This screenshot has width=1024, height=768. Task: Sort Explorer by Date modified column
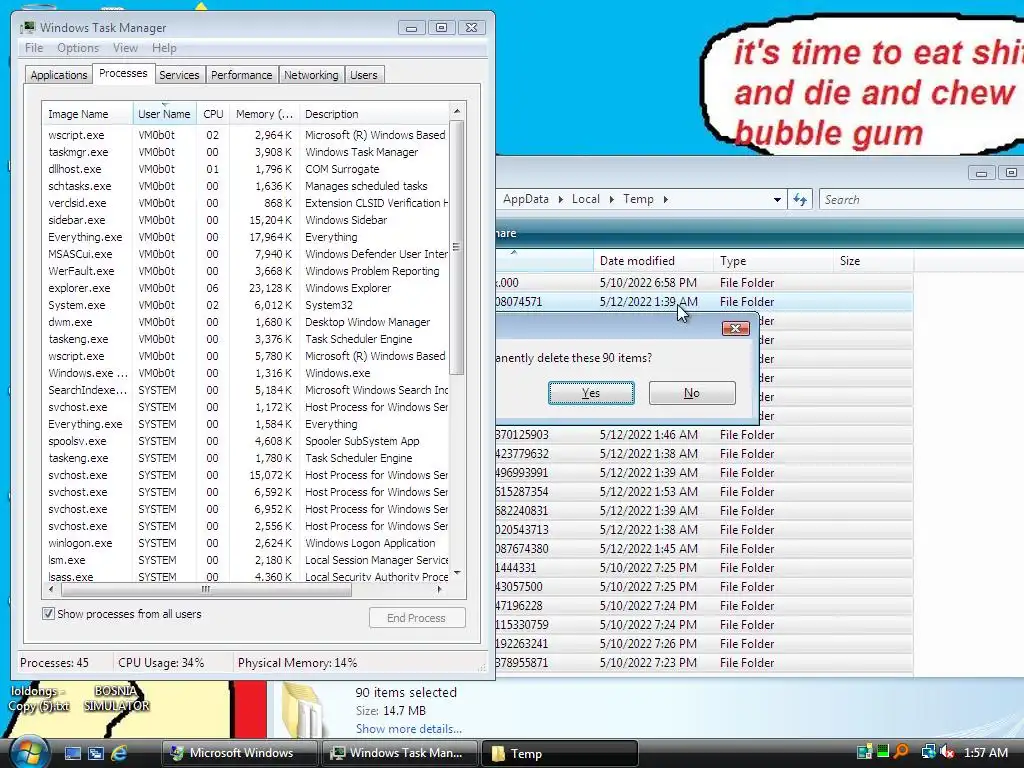pyautogui.click(x=653, y=261)
